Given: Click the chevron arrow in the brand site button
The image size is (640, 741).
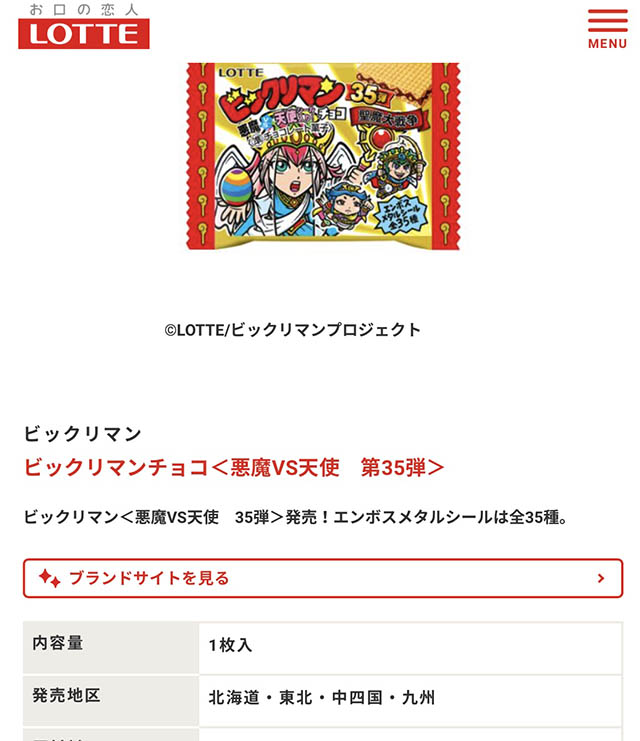Looking at the screenshot, I should tap(601, 578).
